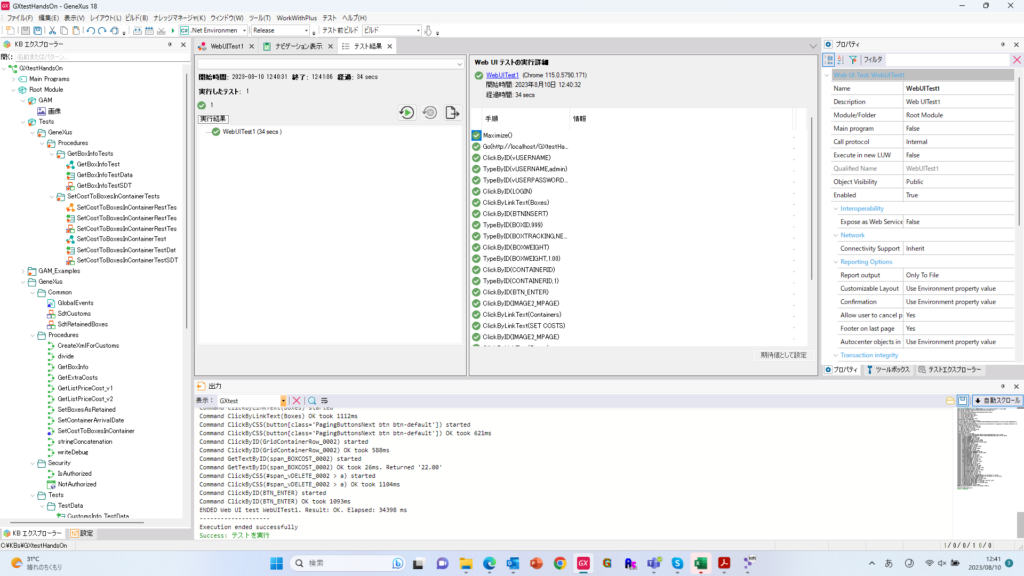Open GeneXus app in the taskbar

[583, 563]
